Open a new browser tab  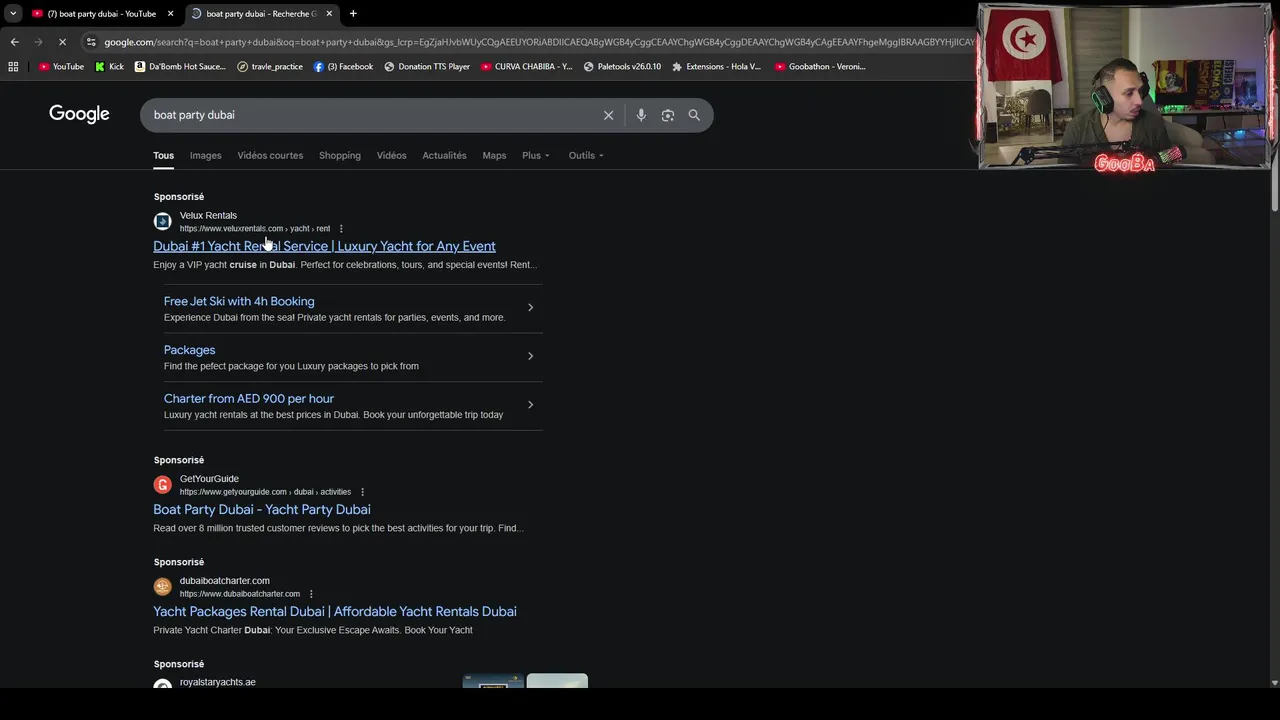(x=353, y=14)
